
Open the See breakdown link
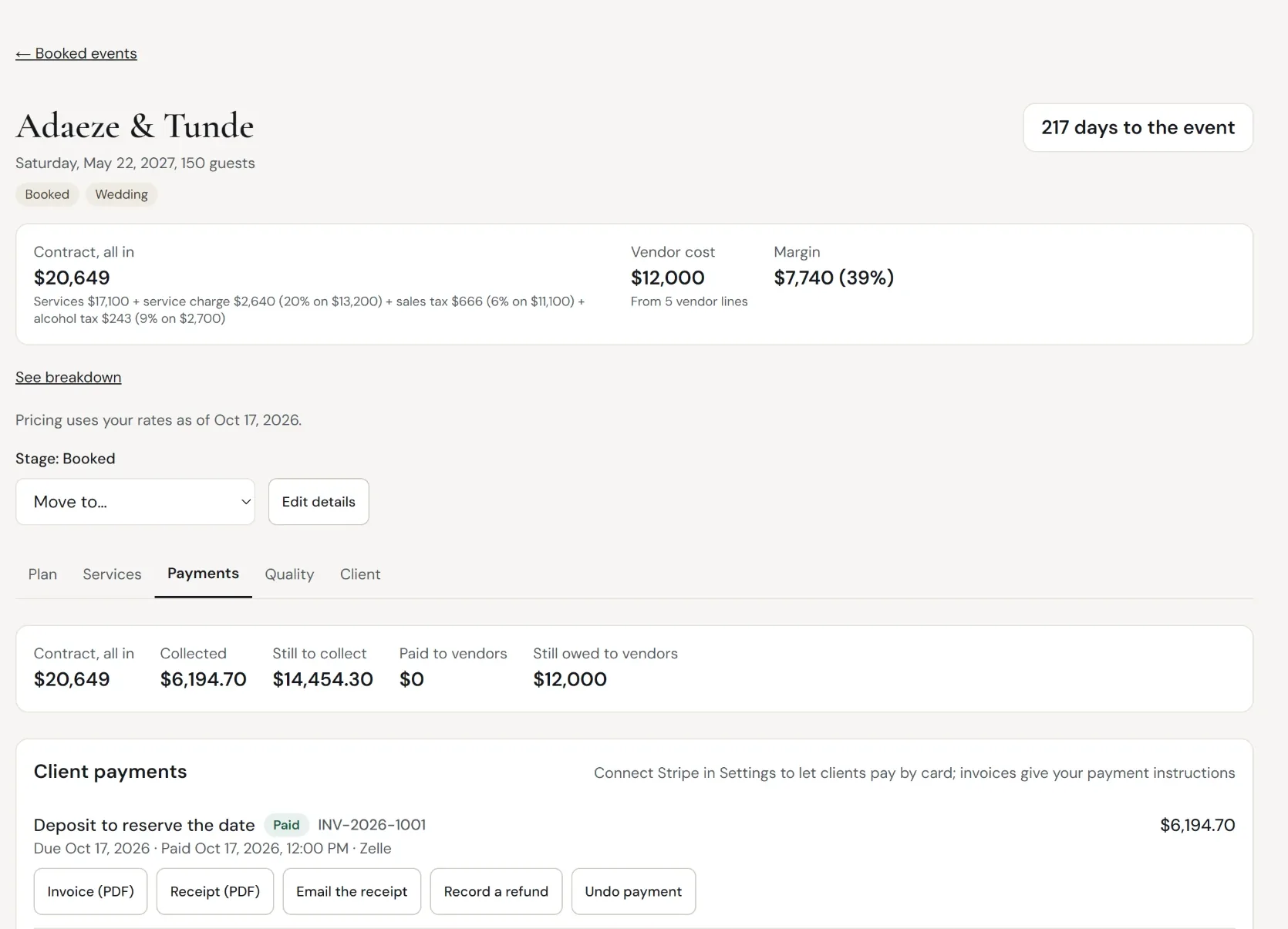[69, 377]
